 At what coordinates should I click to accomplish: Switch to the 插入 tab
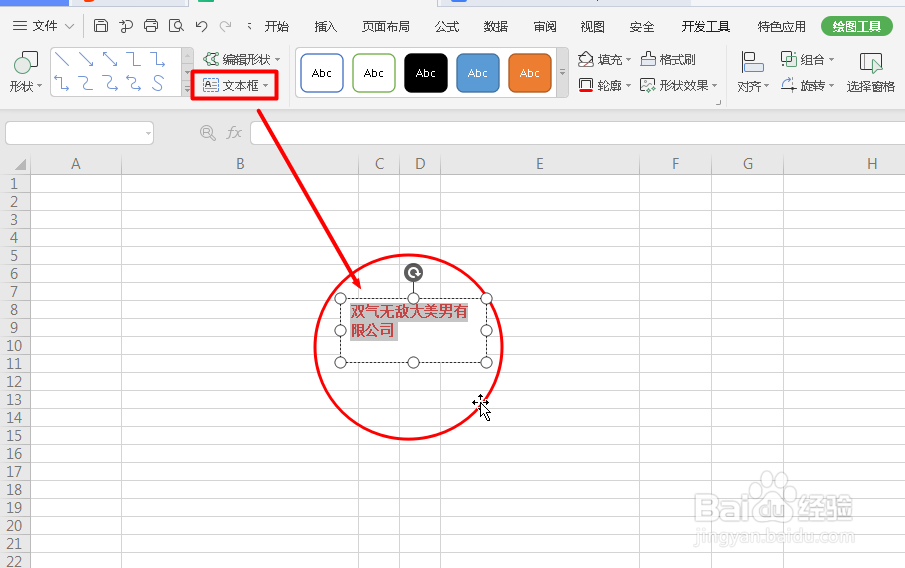click(x=326, y=27)
